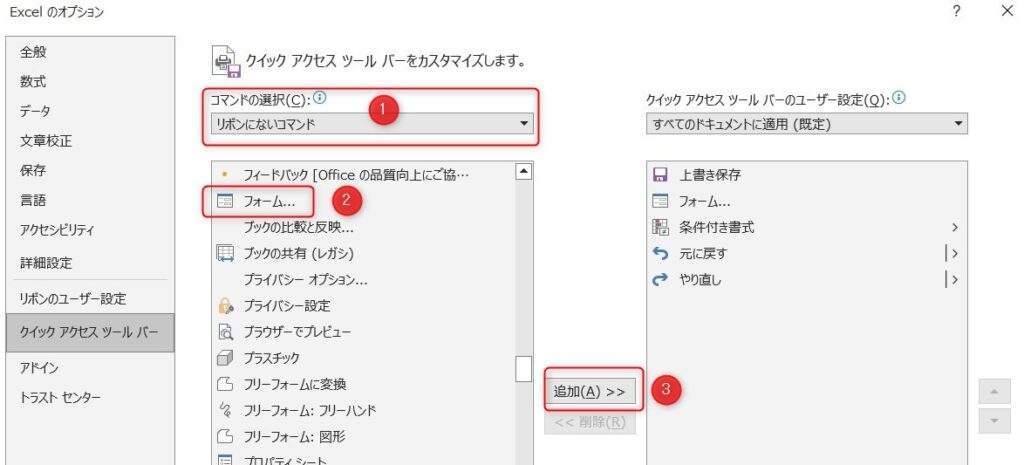
Task: Click the 追加(A) >> button
Action: [590, 392]
